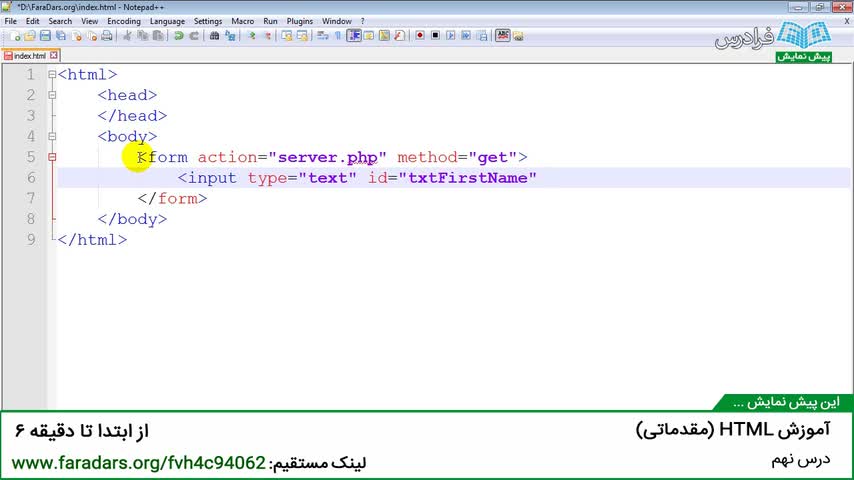Save the file with the Save icon
The height and width of the screenshot is (480, 854).
[x=45, y=36]
